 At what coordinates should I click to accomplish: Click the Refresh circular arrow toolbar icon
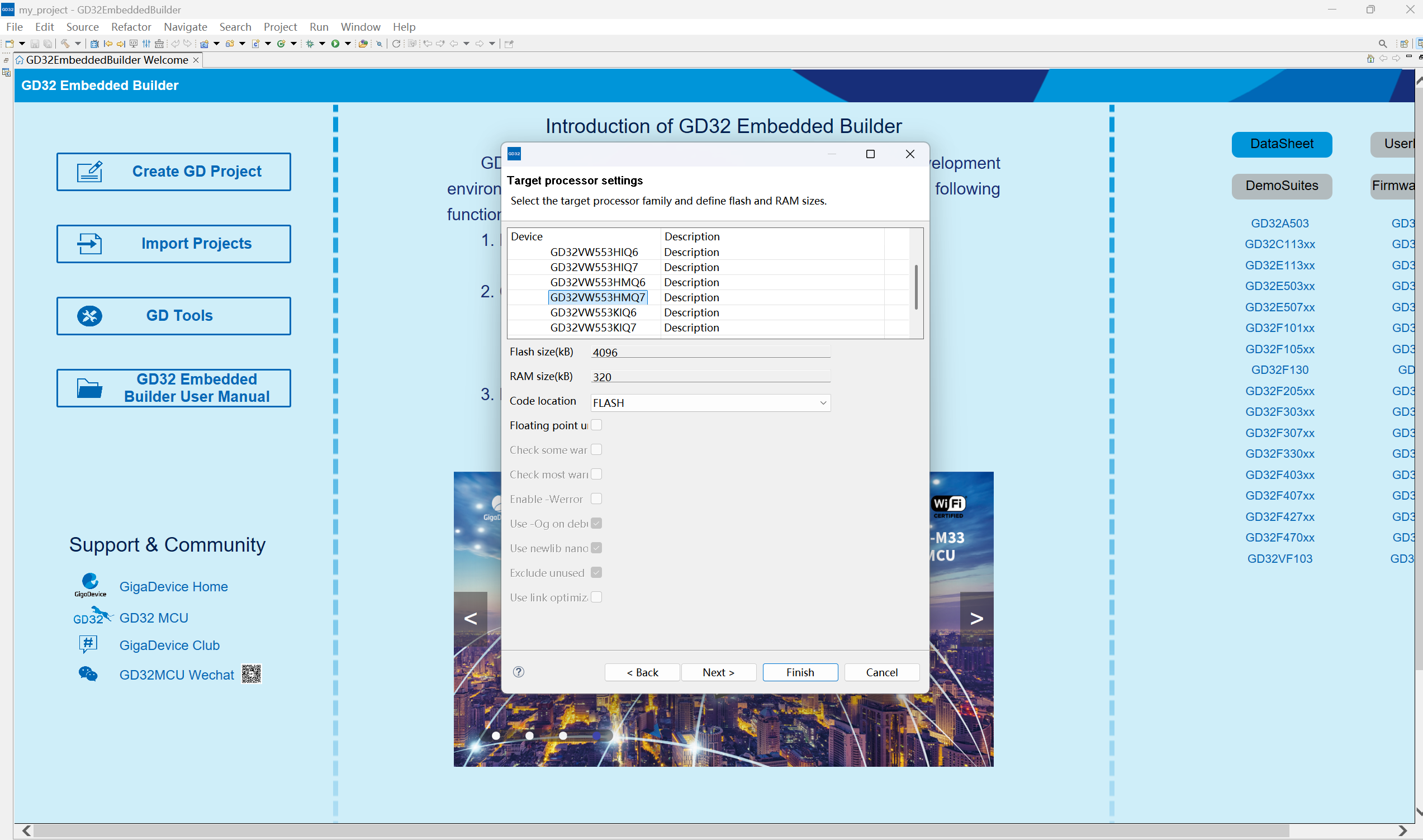(396, 44)
